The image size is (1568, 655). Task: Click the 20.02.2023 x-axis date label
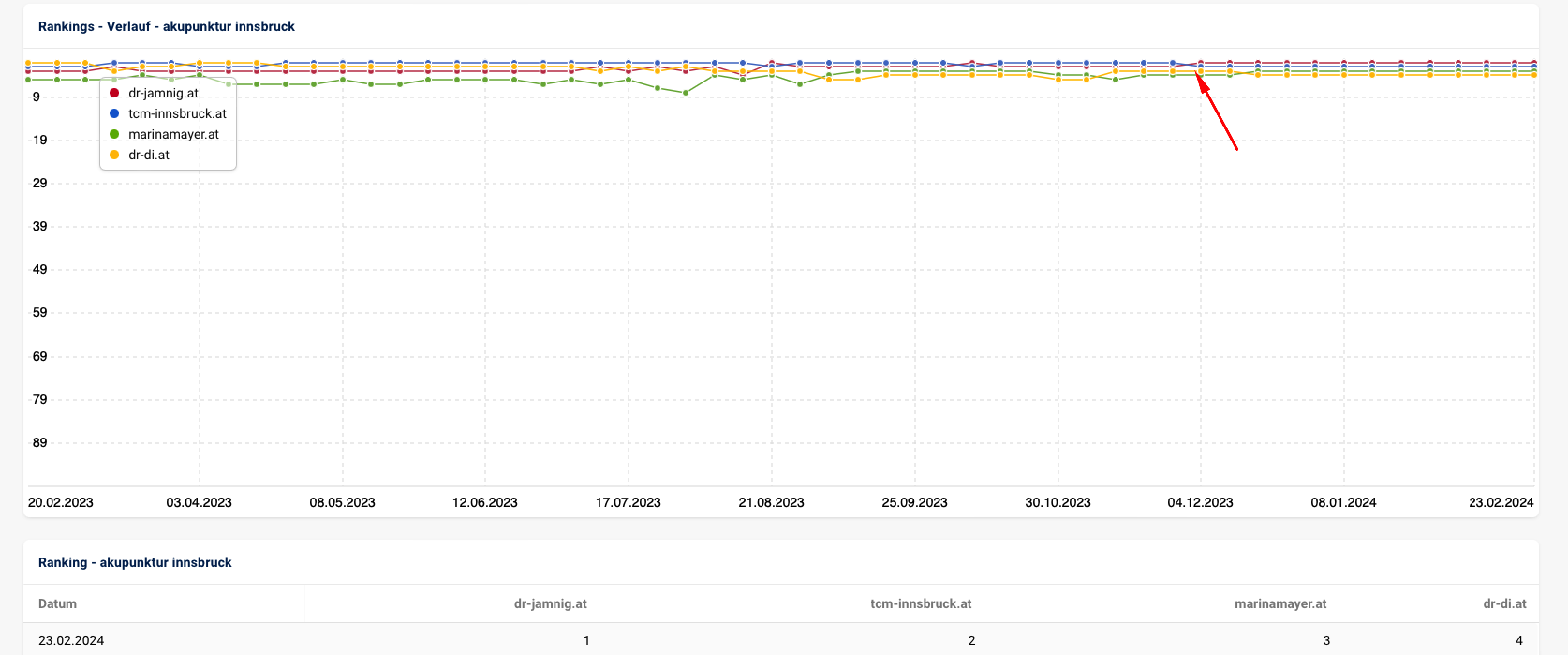tap(61, 503)
